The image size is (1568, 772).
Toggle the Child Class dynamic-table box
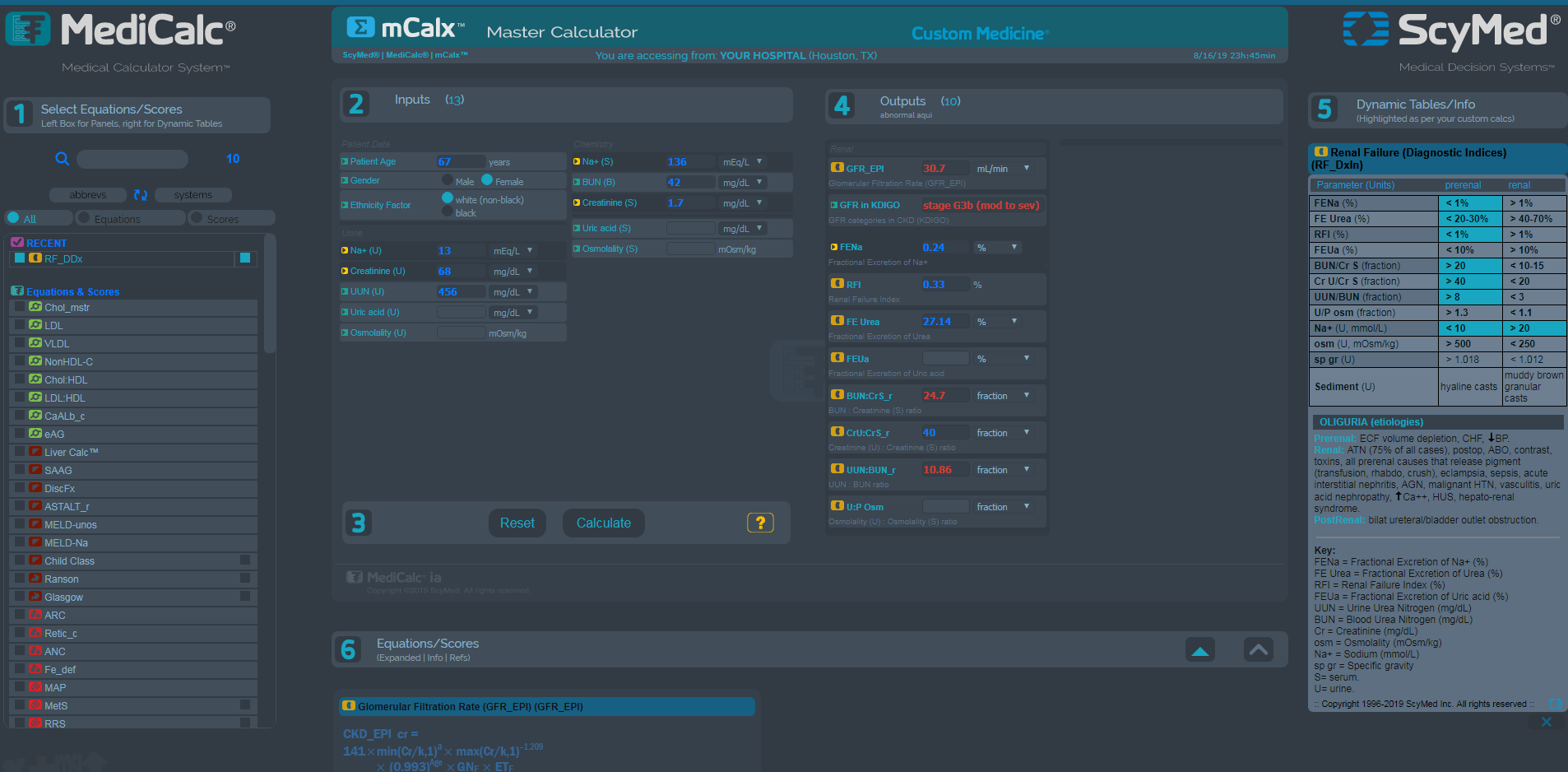pos(245,560)
